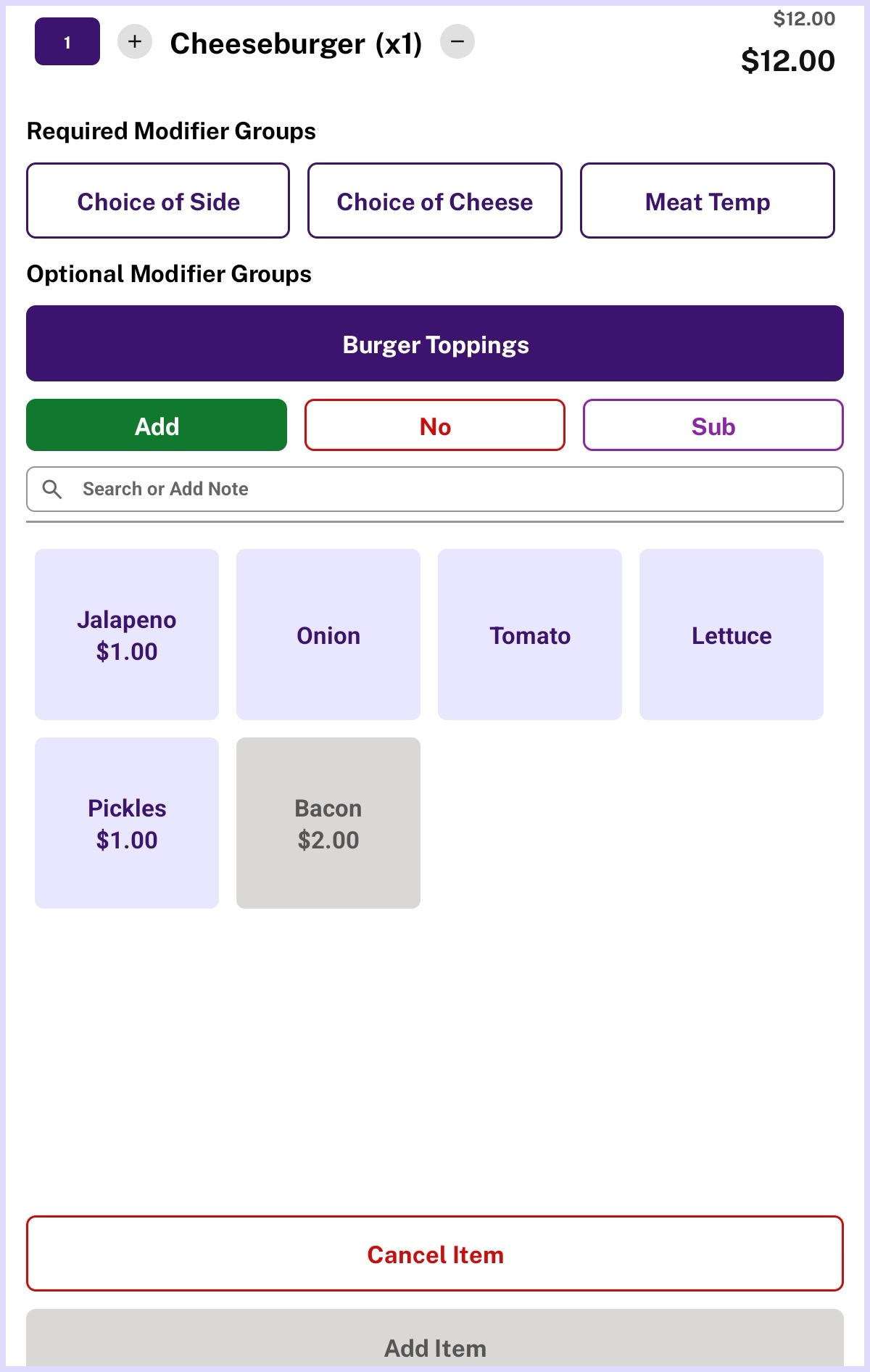Type in the Search or Add Note field
870x1372 pixels.
(449, 489)
